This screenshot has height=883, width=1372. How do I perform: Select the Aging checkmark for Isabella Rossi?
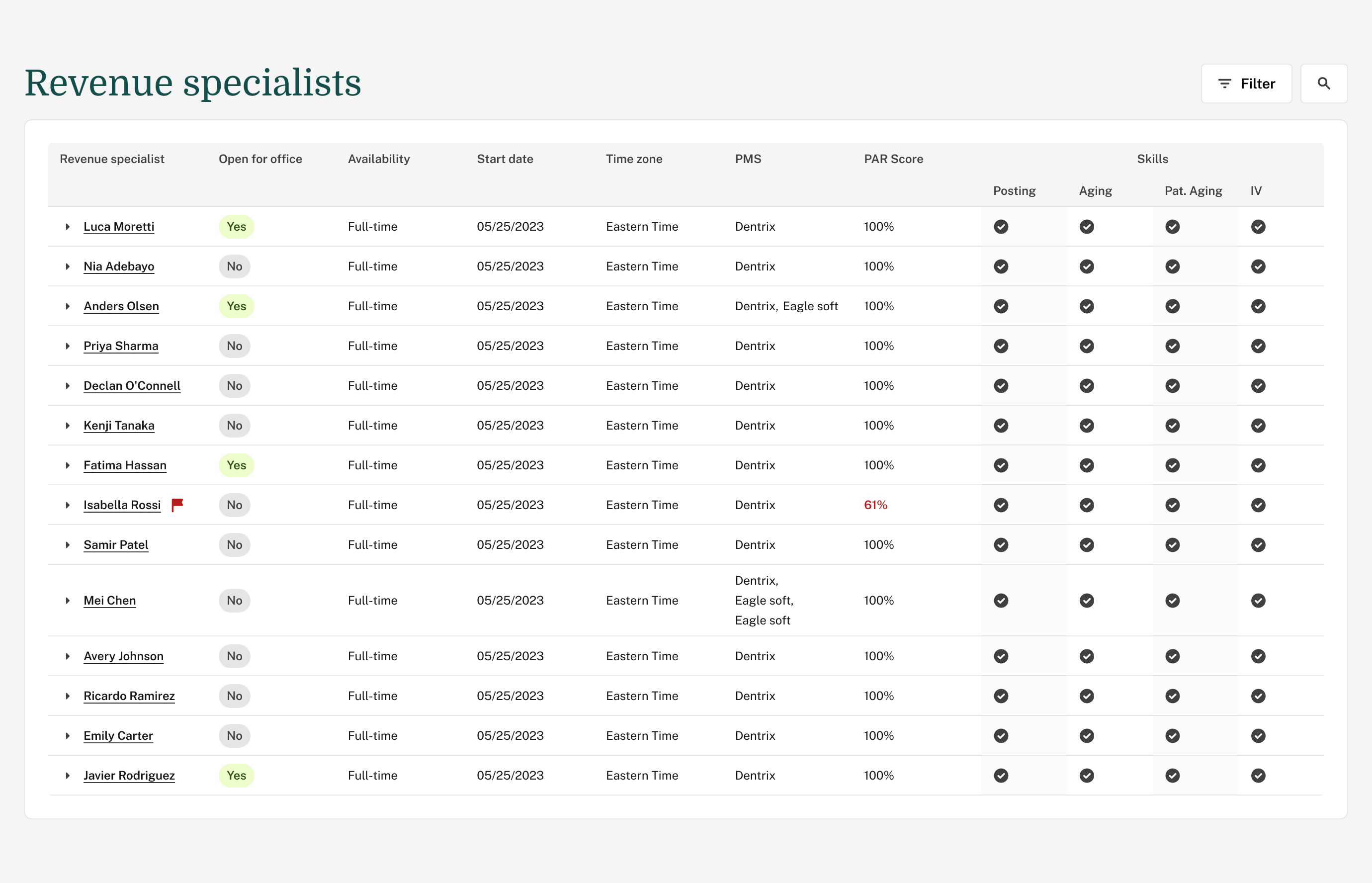(1087, 505)
